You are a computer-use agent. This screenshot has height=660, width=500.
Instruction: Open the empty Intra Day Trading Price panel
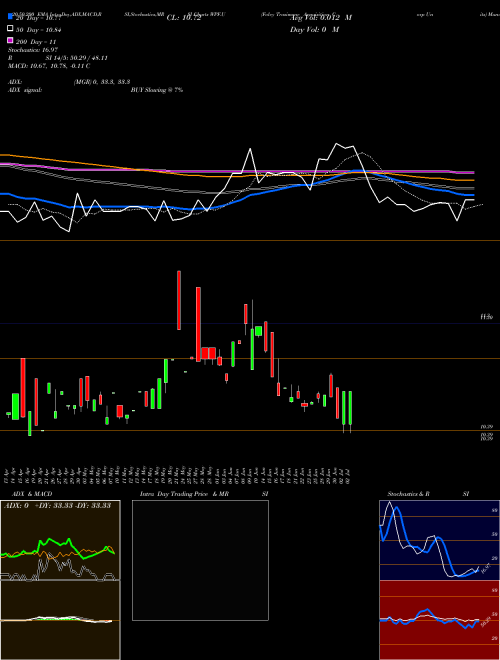tap(200, 560)
